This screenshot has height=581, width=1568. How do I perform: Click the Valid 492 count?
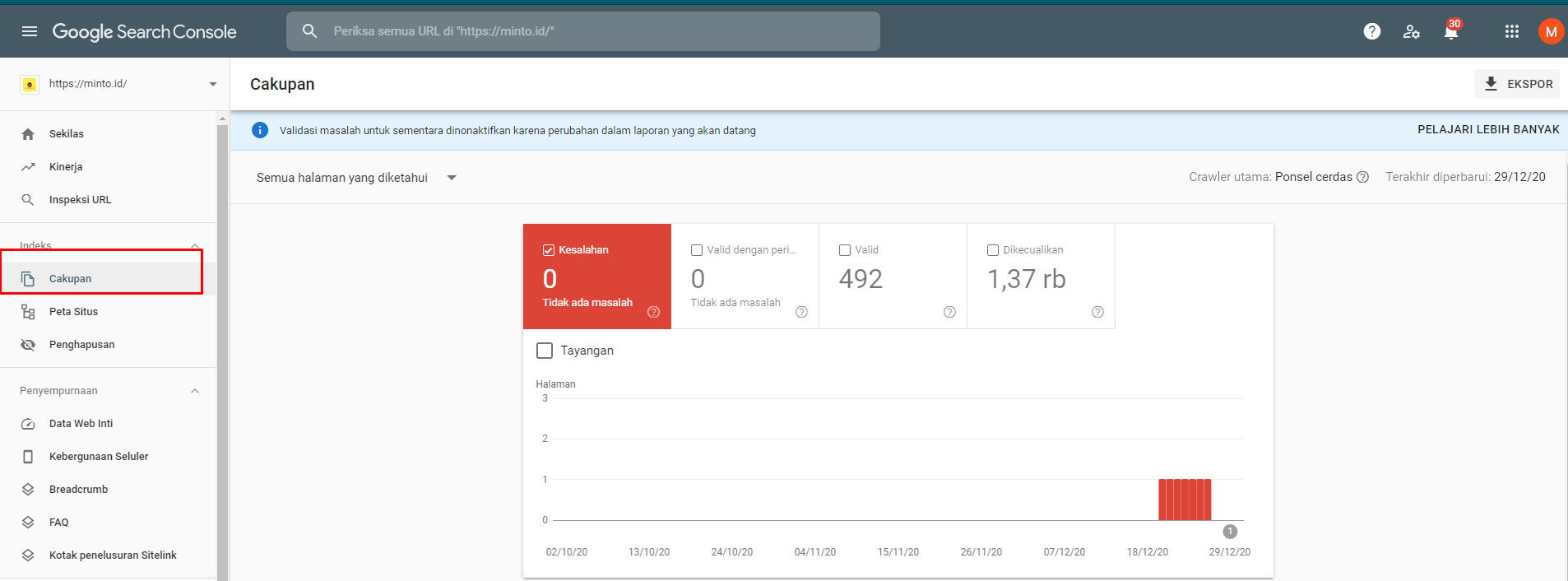pyautogui.click(x=861, y=279)
